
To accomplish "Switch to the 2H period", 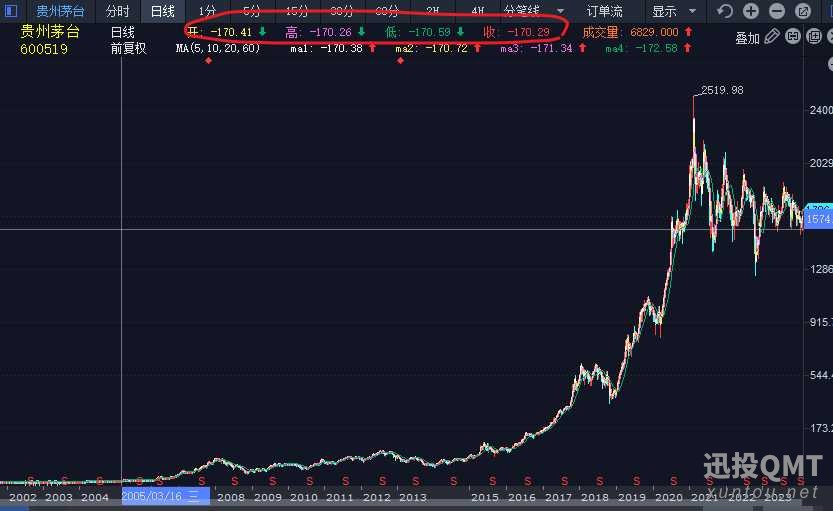I will (x=432, y=11).
